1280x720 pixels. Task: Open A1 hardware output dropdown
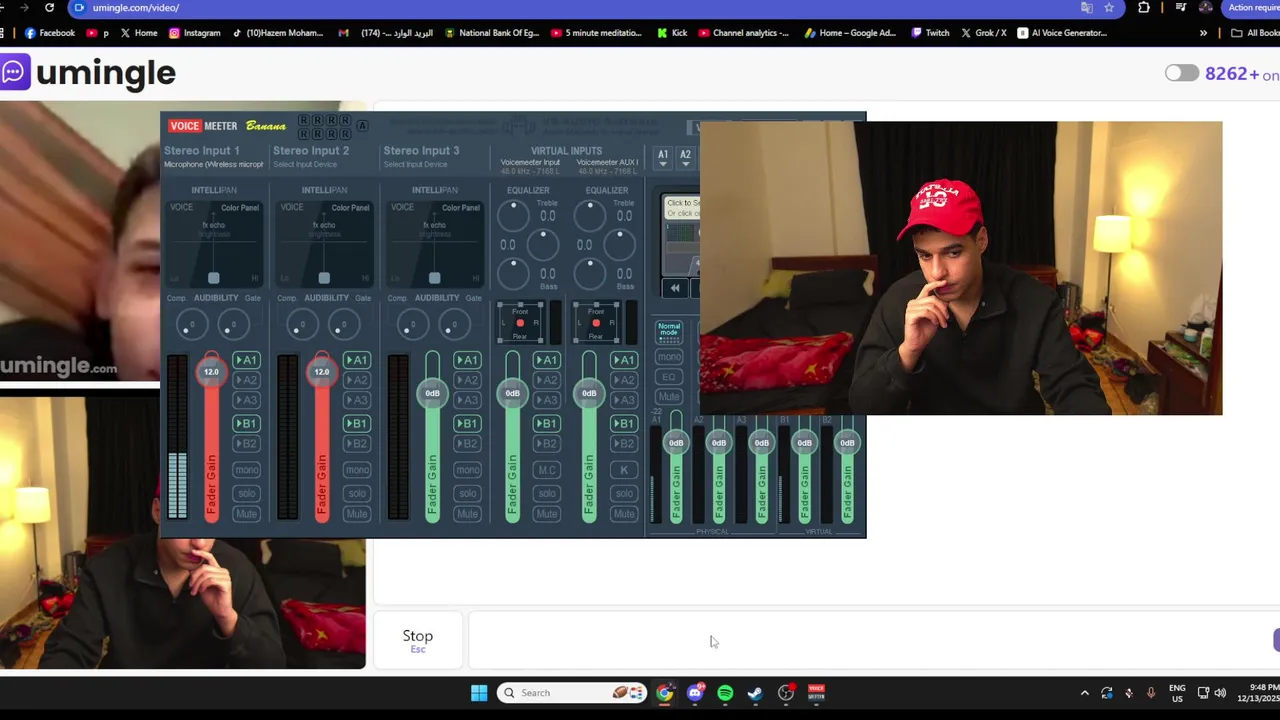click(x=663, y=157)
